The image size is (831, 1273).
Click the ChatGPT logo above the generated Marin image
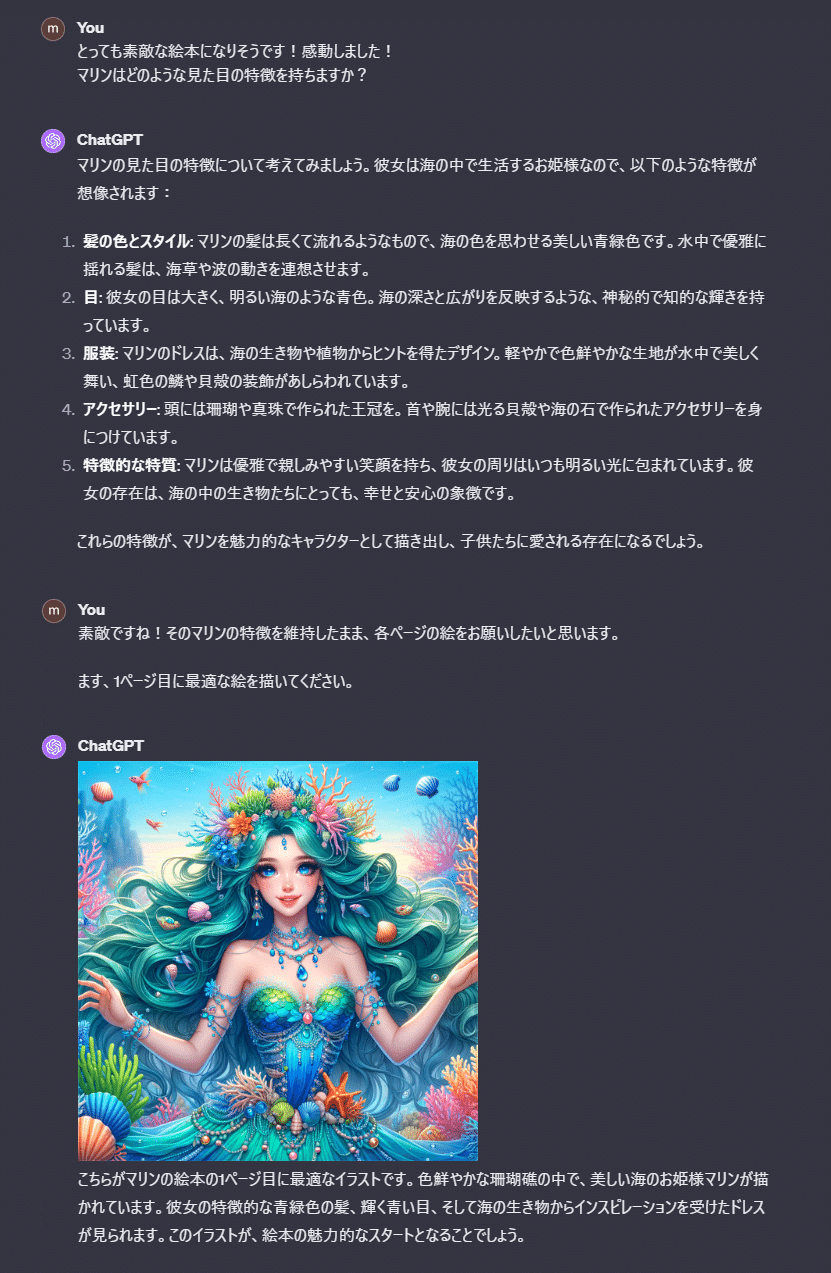click(53, 747)
